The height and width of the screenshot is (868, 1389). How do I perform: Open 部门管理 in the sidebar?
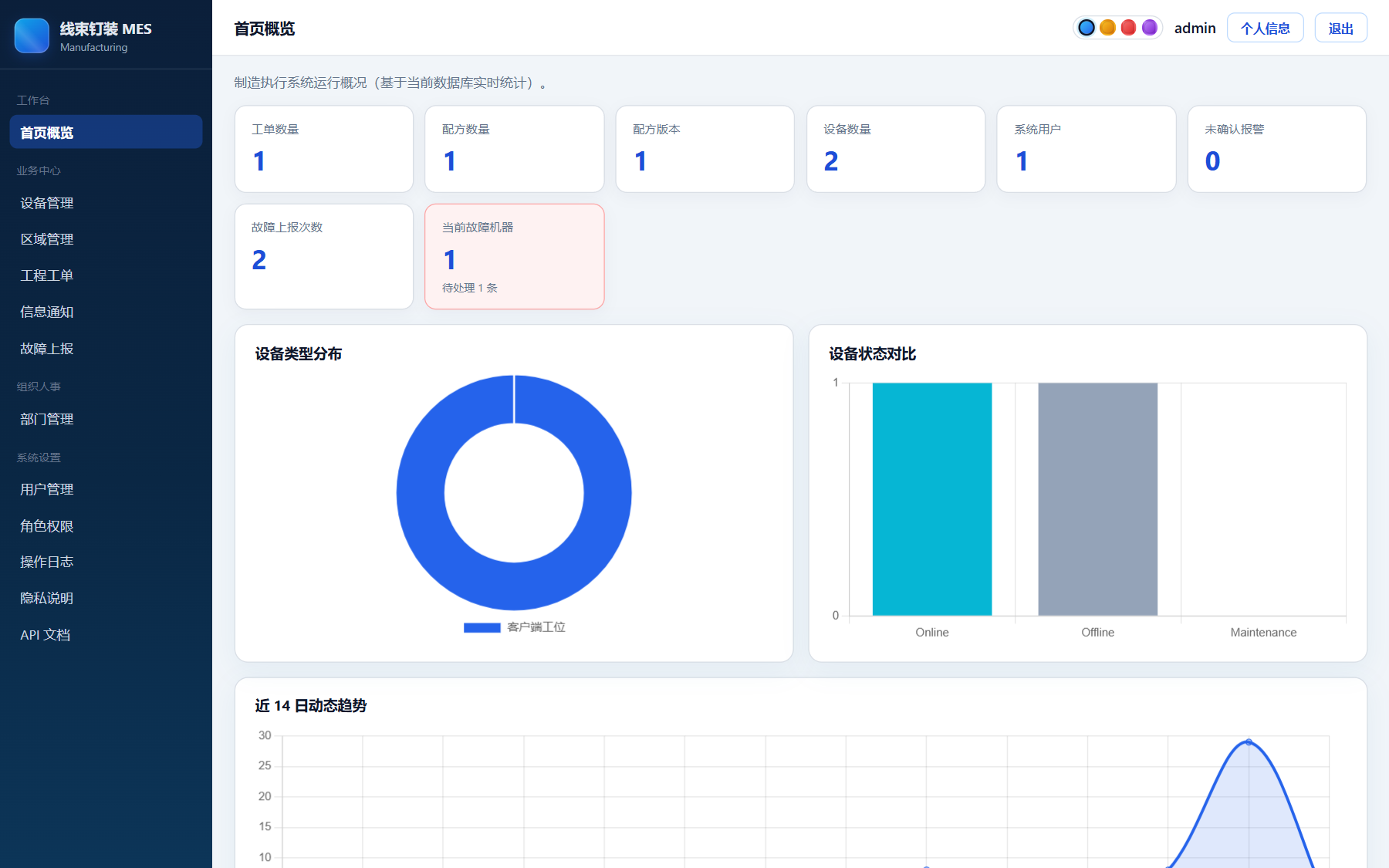(106, 419)
